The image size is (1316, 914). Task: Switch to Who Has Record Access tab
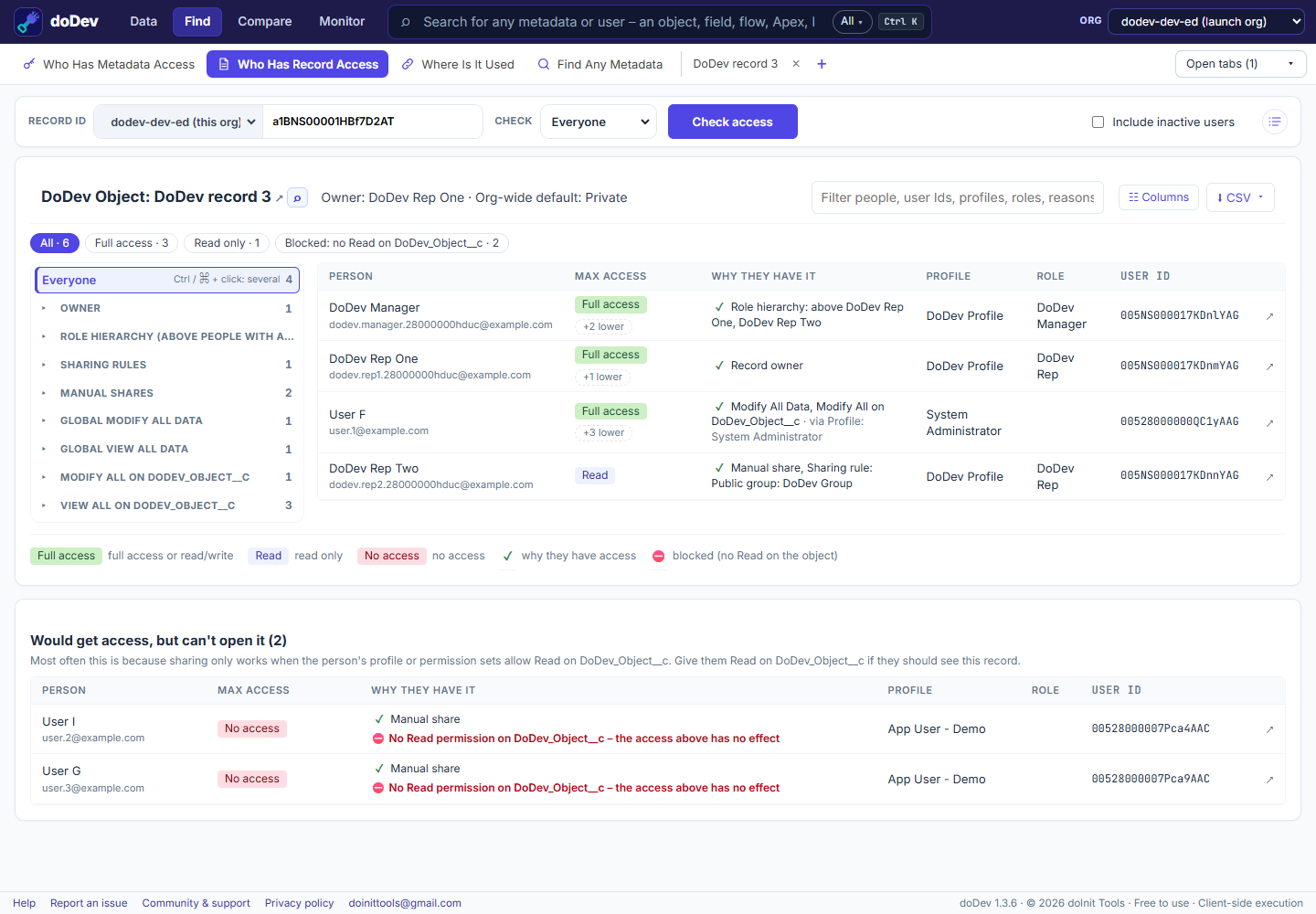297,64
